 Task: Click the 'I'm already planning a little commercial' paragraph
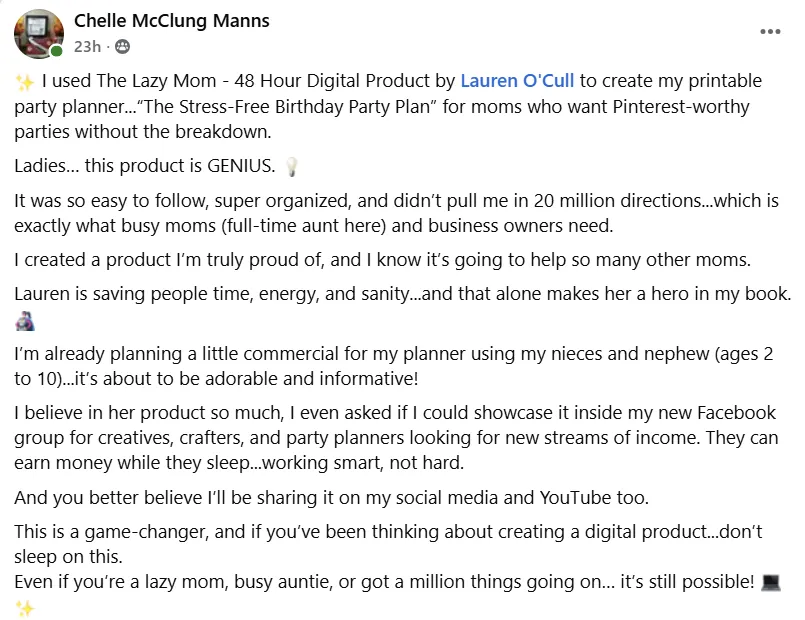coord(394,366)
